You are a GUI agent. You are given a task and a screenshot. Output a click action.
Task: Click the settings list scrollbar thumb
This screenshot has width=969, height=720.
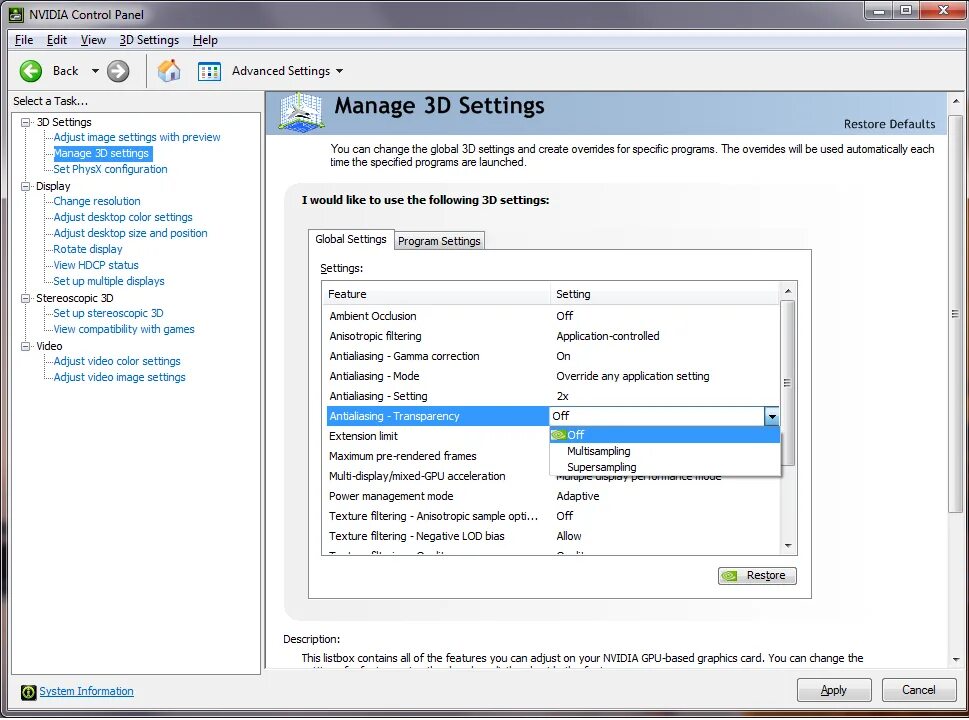point(787,383)
